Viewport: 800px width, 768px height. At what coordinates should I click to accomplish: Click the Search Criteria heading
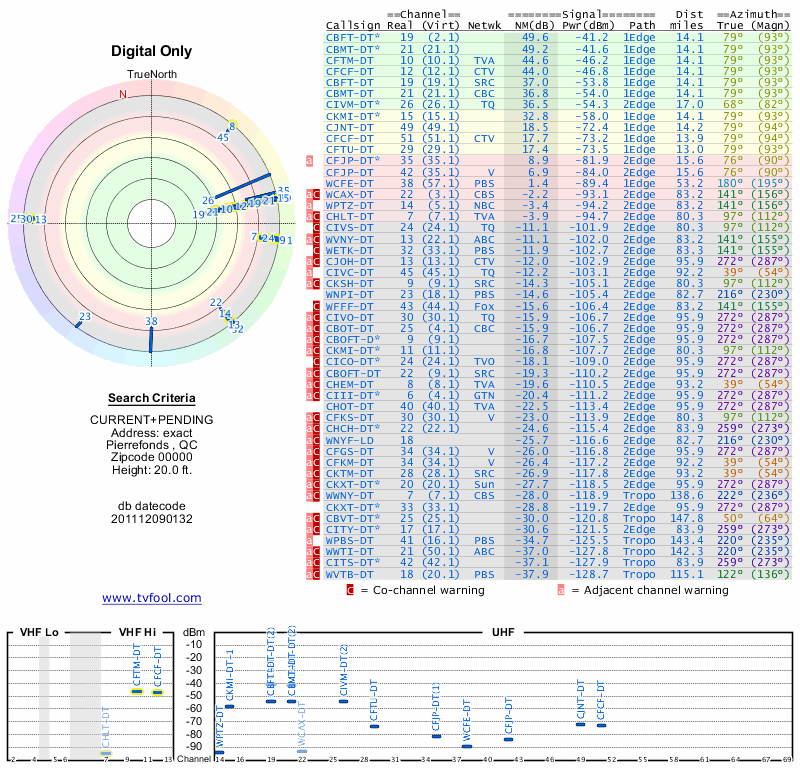point(152,398)
